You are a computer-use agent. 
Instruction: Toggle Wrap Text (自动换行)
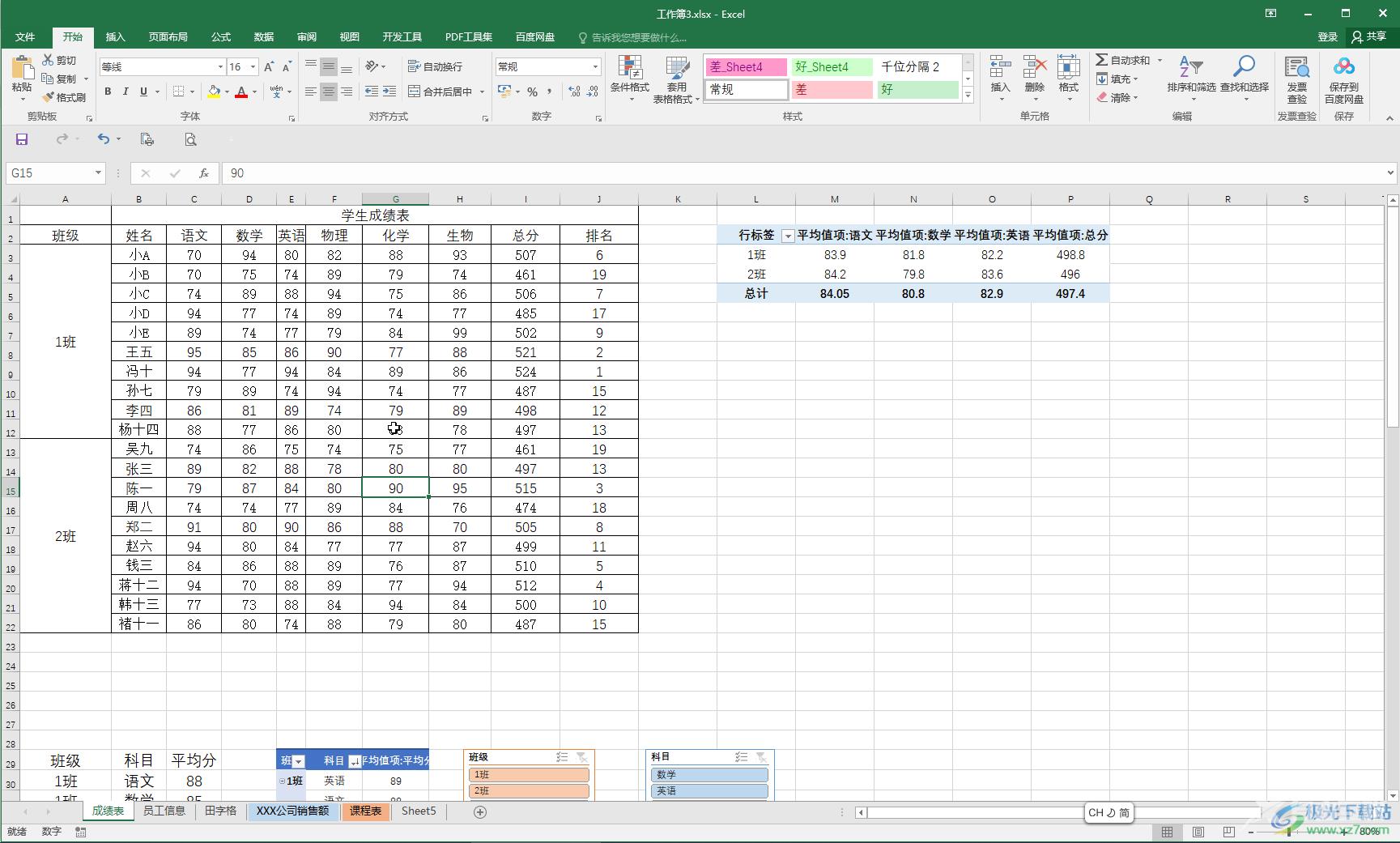click(x=435, y=66)
